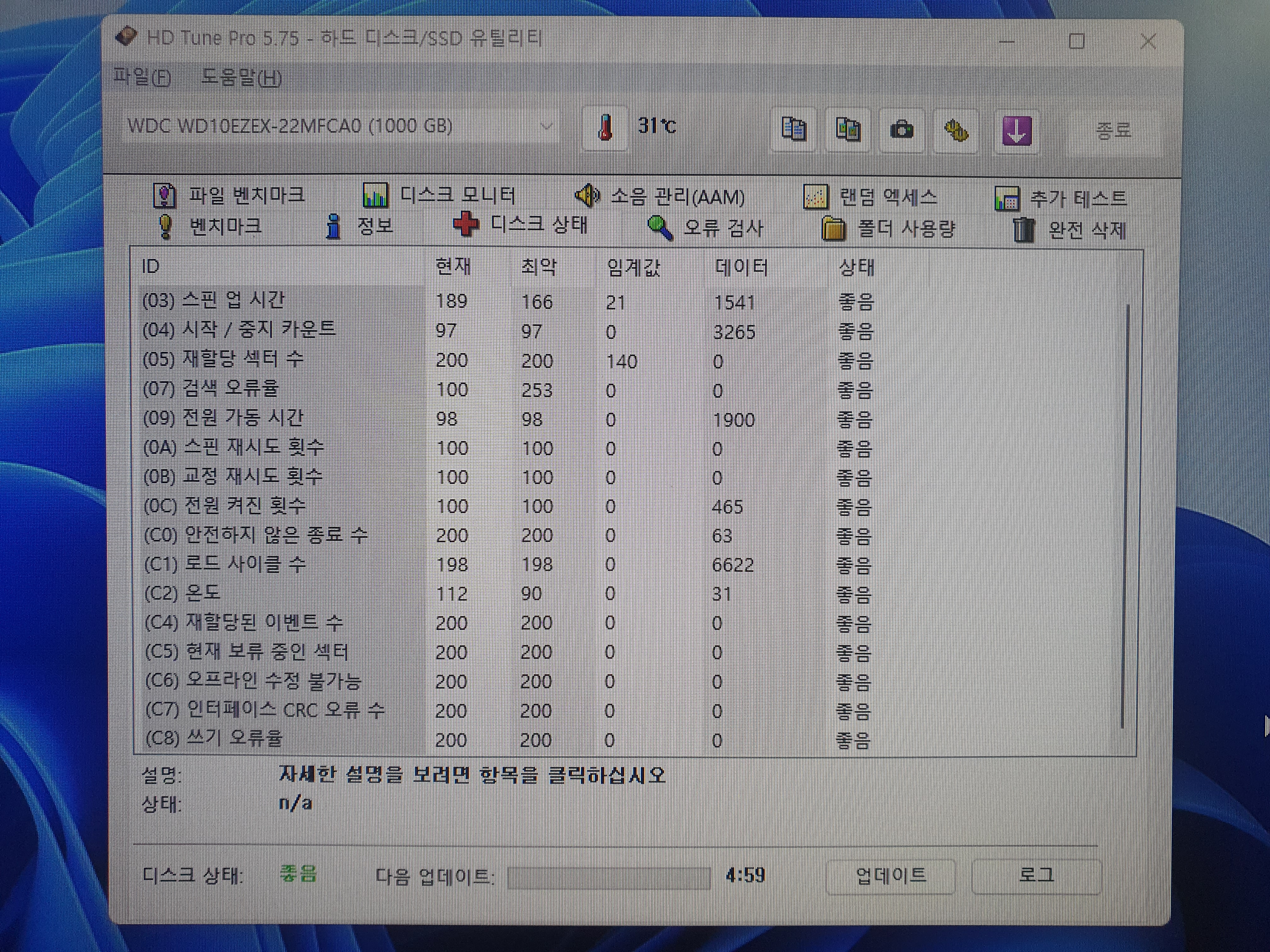Click the 파일 벤치마크 tab icon
The image size is (1270, 952).
coord(164,195)
